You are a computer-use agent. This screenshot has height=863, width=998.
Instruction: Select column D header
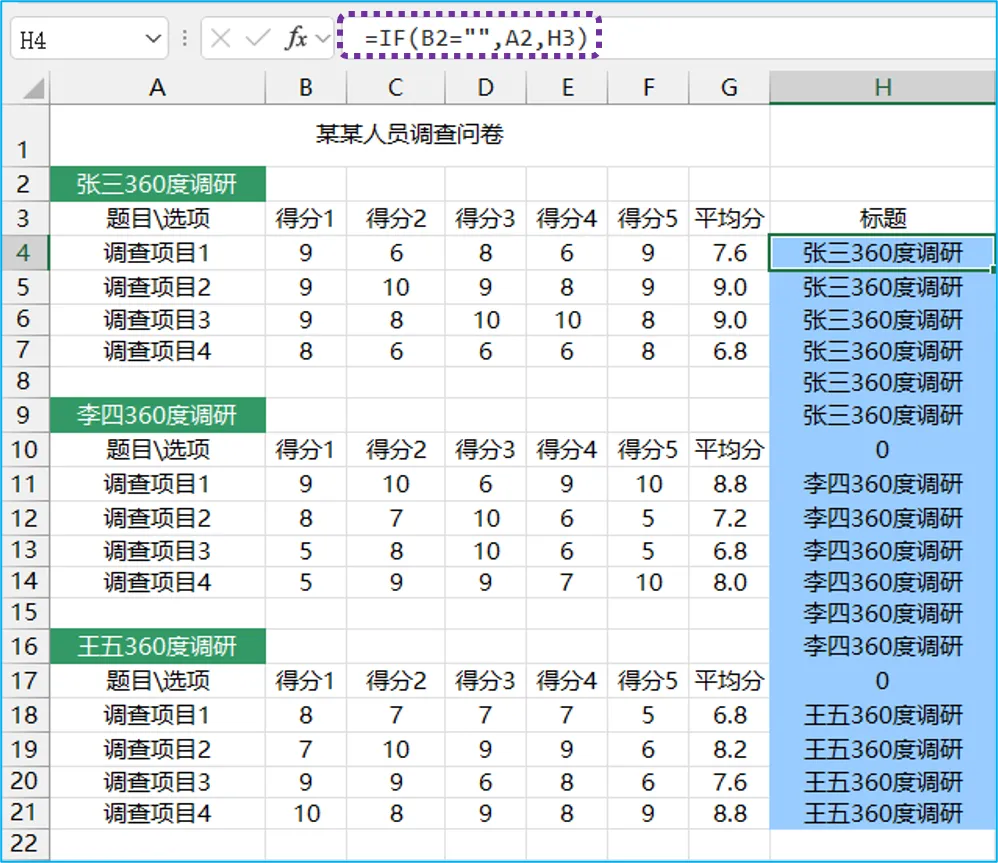pyautogui.click(x=485, y=87)
